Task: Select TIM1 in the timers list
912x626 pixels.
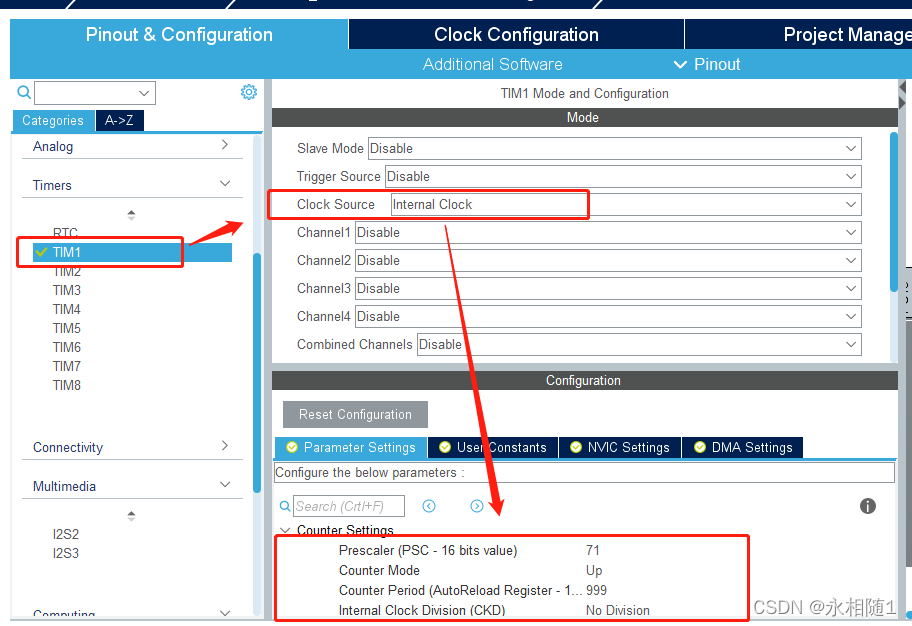Action: [x=132, y=252]
